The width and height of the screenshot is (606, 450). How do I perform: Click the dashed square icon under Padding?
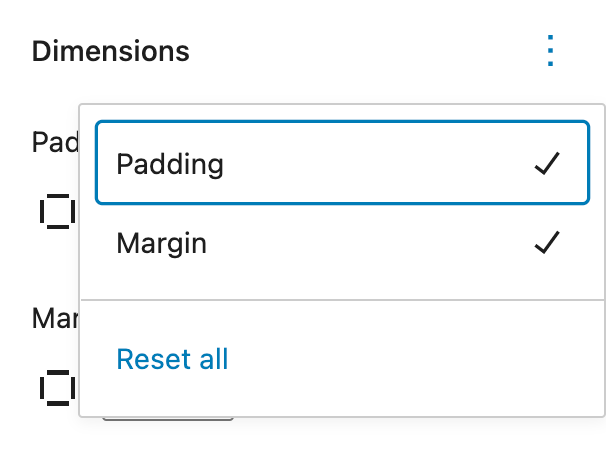point(57,211)
